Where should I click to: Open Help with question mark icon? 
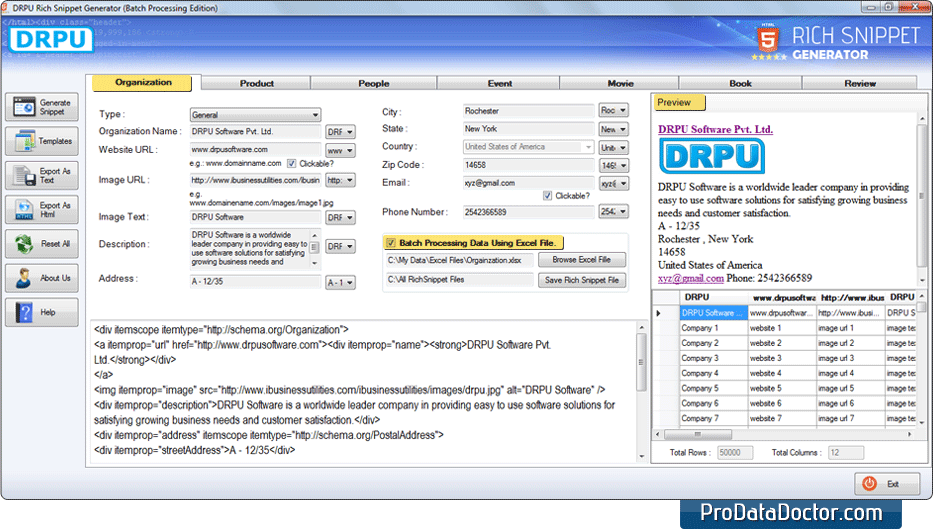(42, 312)
